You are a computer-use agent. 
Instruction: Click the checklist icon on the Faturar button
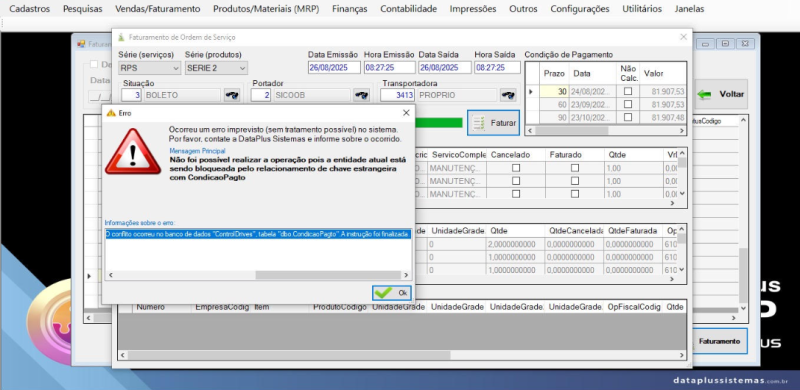point(479,123)
